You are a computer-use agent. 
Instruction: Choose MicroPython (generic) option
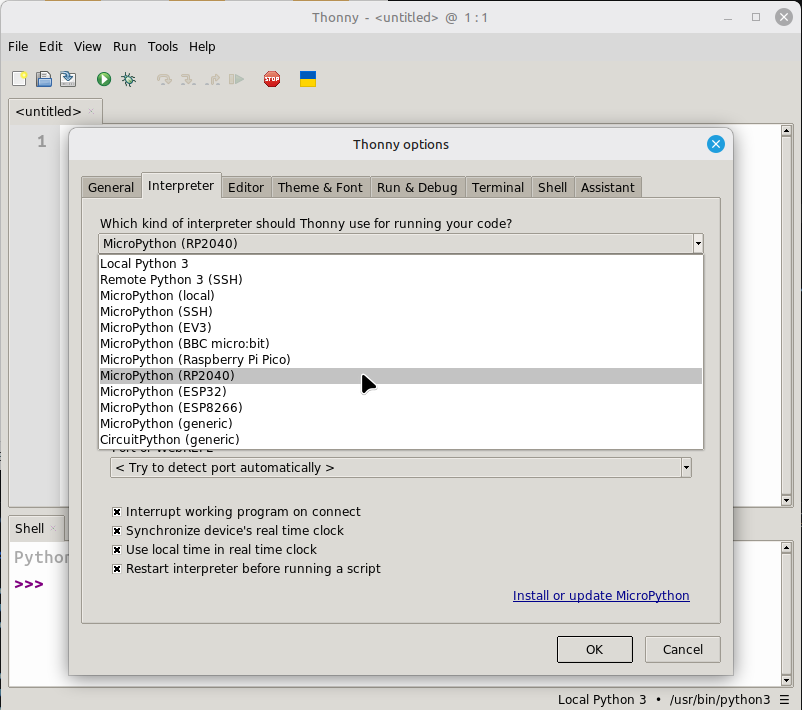pyautogui.click(x=400, y=424)
